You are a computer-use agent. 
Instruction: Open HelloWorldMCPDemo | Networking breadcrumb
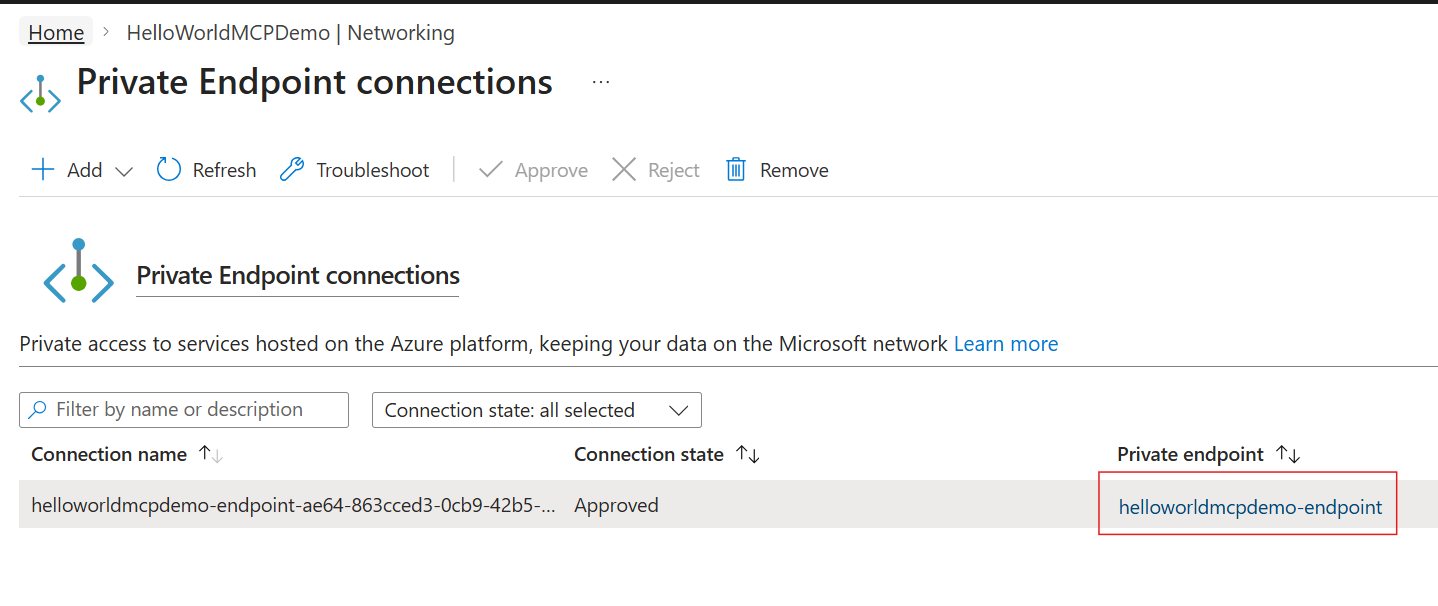290,32
